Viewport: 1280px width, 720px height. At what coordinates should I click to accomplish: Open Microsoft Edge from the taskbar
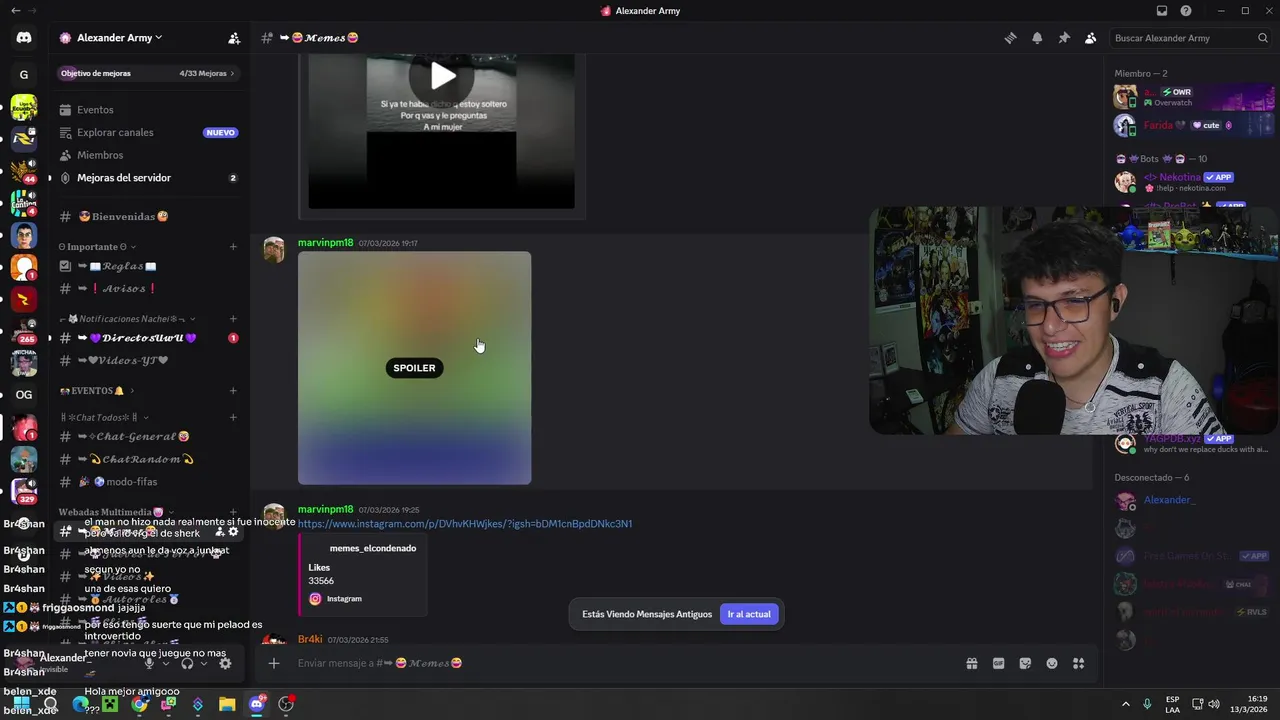tap(80, 704)
